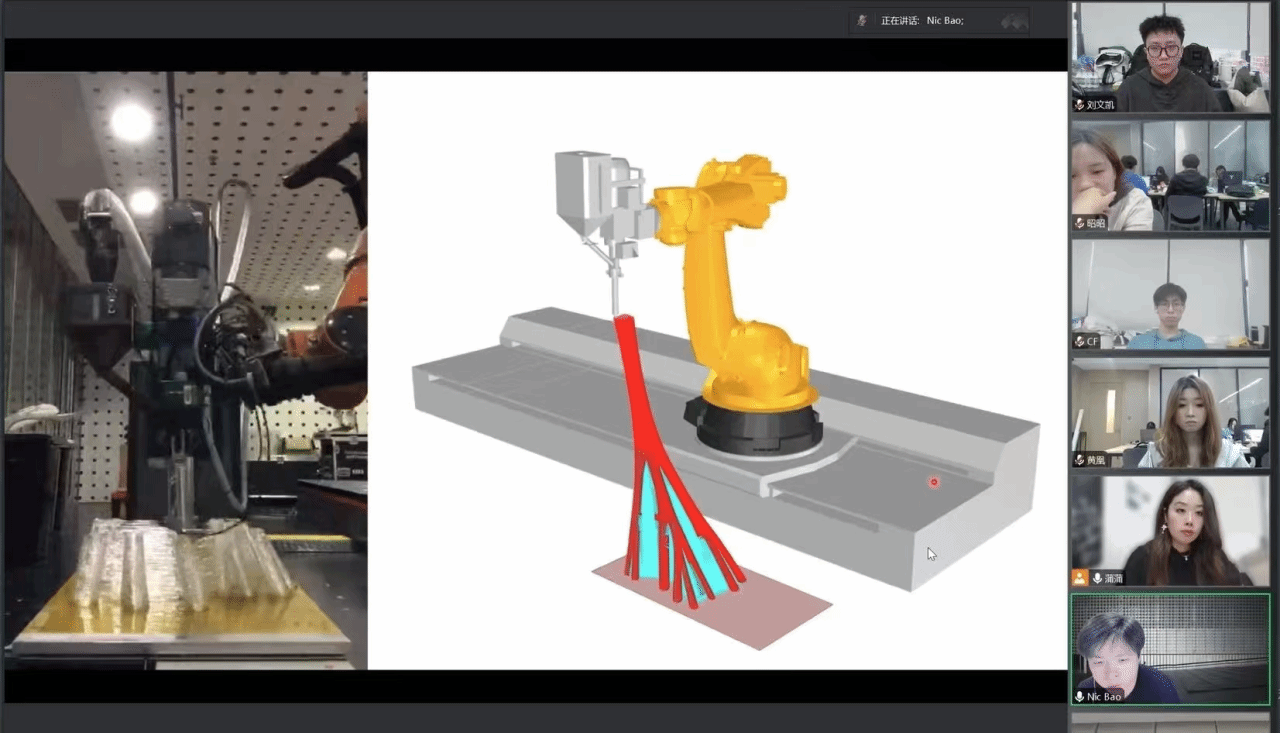This screenshot has height=733, width=1280.
Task: Click the microphone icon next to 蒲蒲
Action: 1097,578
